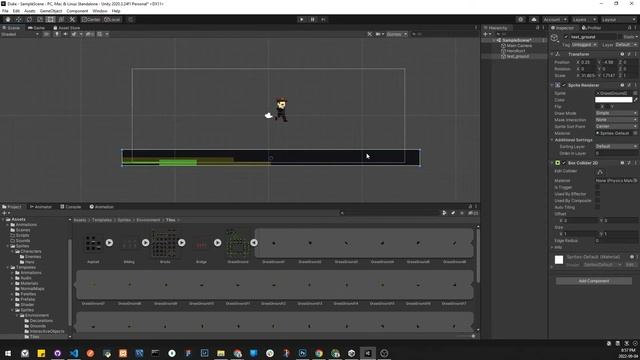The height and width of the screenshot is (360, 640).
Task: Open the Window menu
Action: (100, 11)
